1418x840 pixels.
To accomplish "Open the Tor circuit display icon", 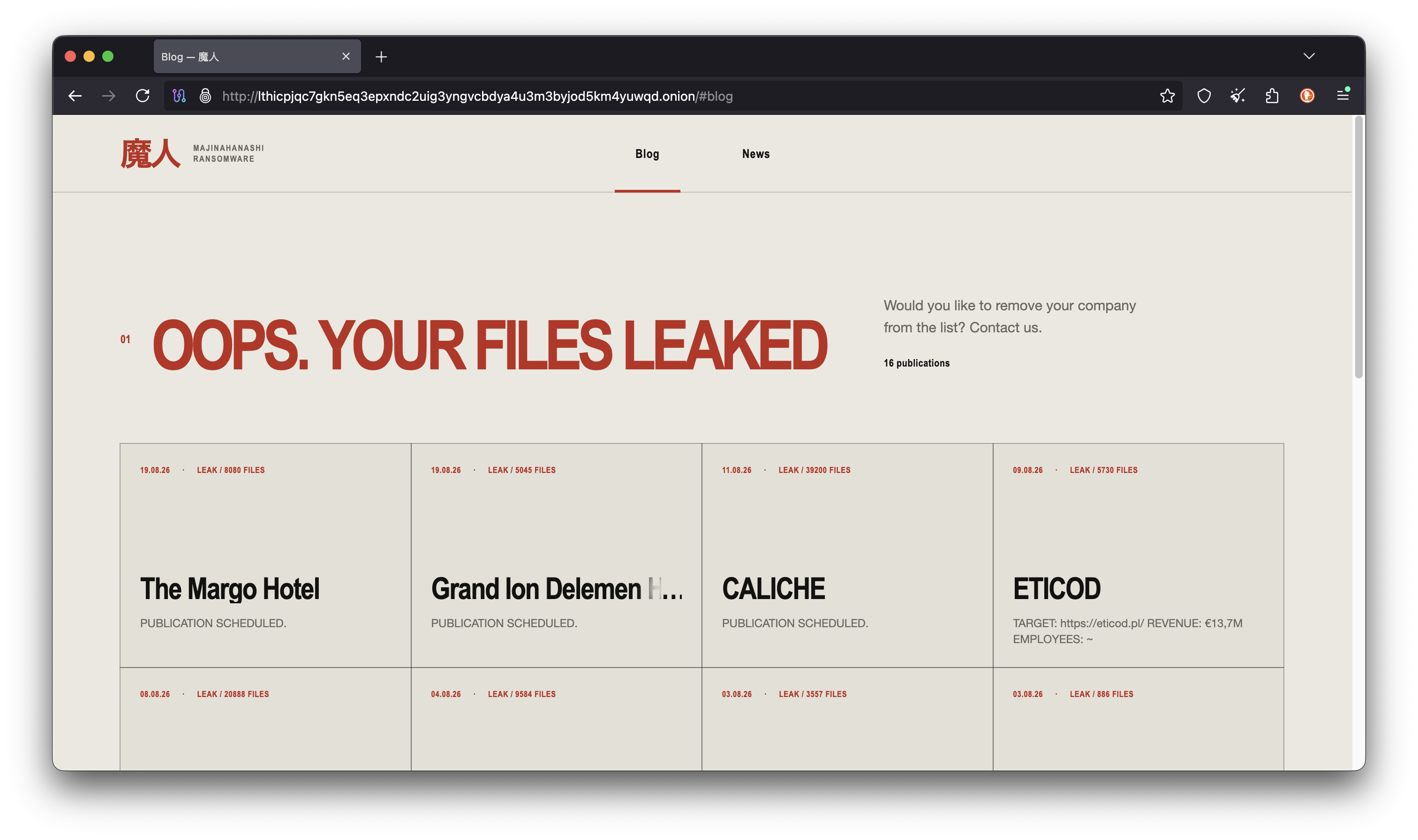I will (179, 96).
